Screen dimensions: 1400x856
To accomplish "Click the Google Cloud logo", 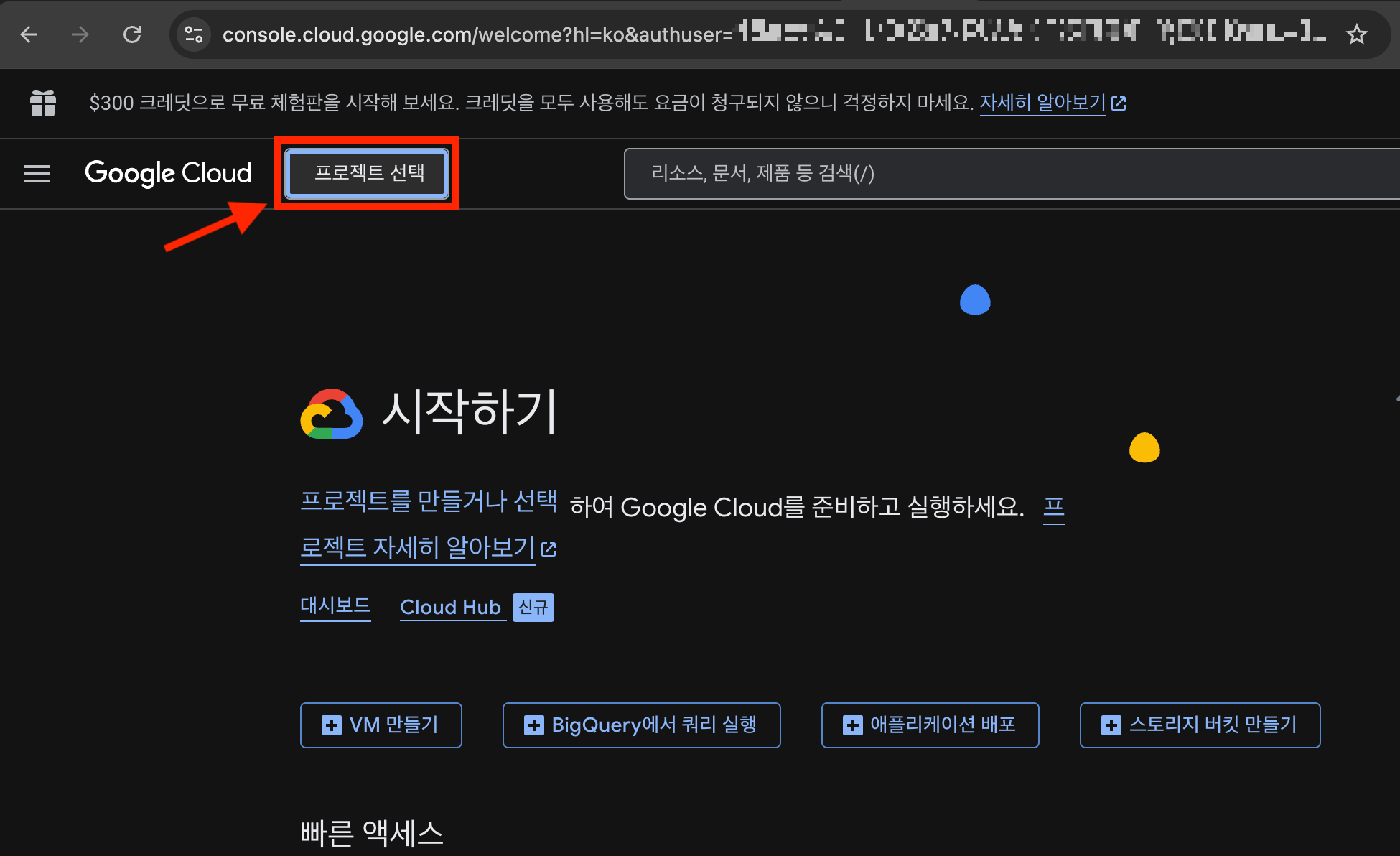I will click(x=168, y=173).
